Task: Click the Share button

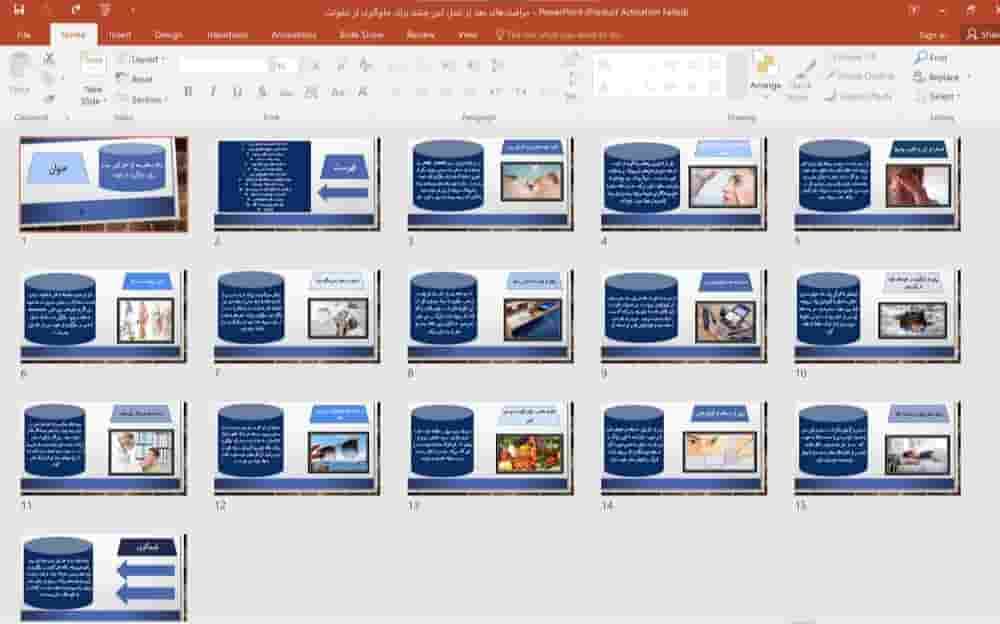Action: pos(983,34)
